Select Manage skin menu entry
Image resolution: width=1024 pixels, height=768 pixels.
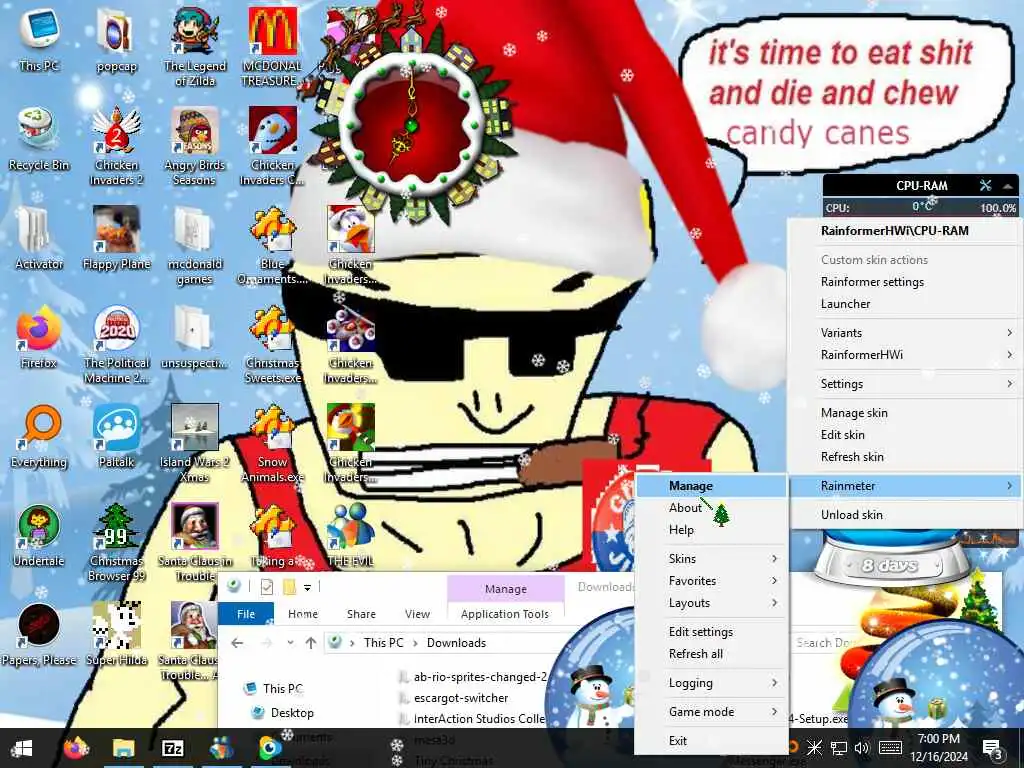tap(905, 413)
